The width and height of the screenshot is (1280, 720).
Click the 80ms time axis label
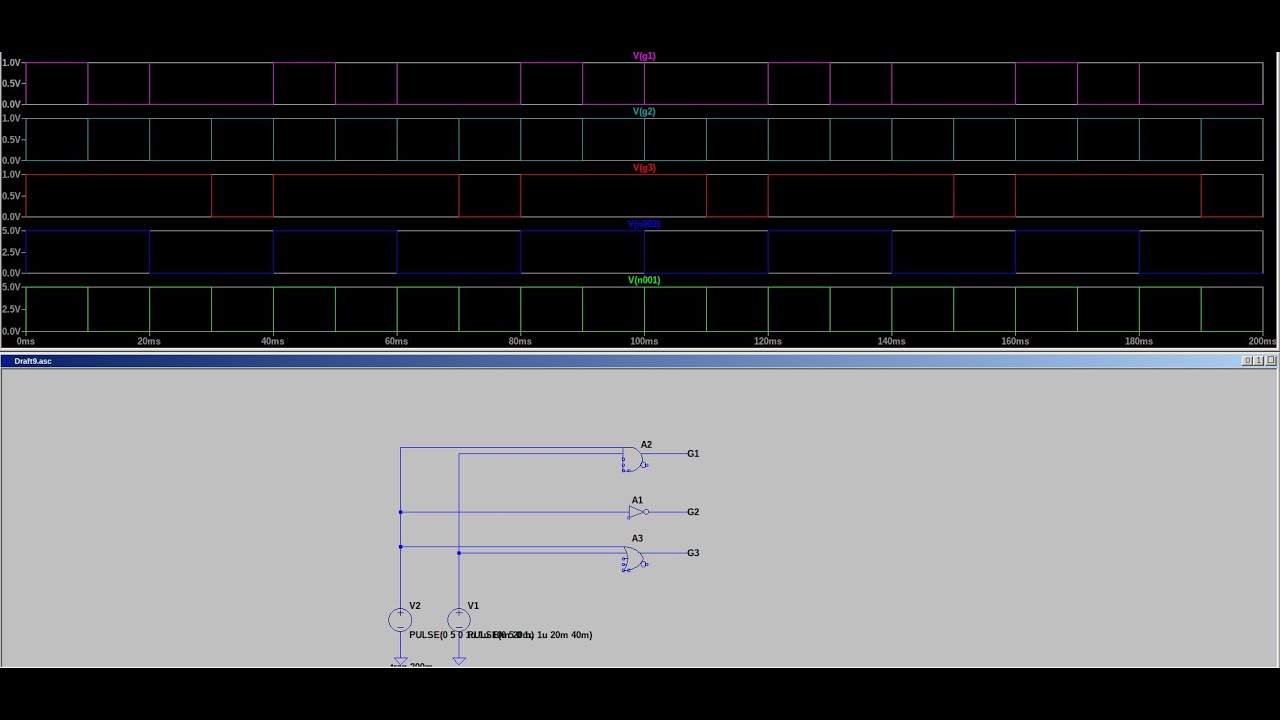(520, 341)
